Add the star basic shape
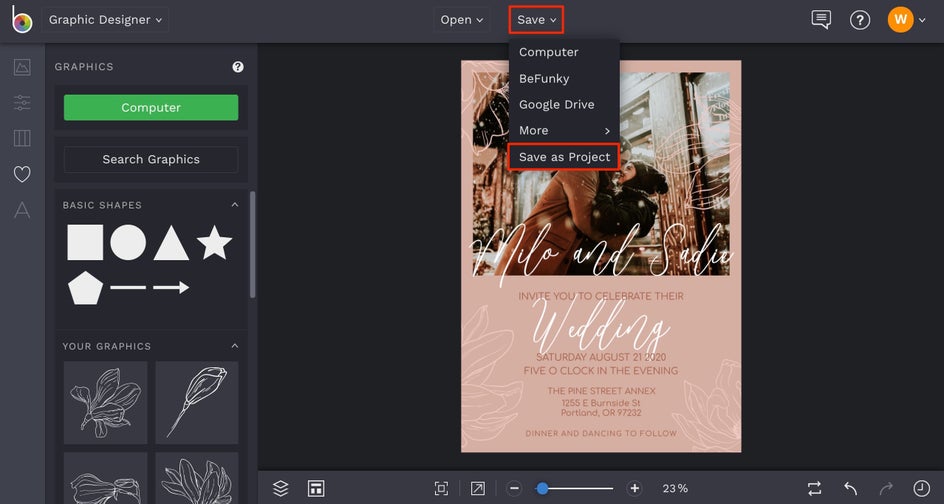Image resolution: width=944 pixels, height=504 pixels. tap(214, 243)
